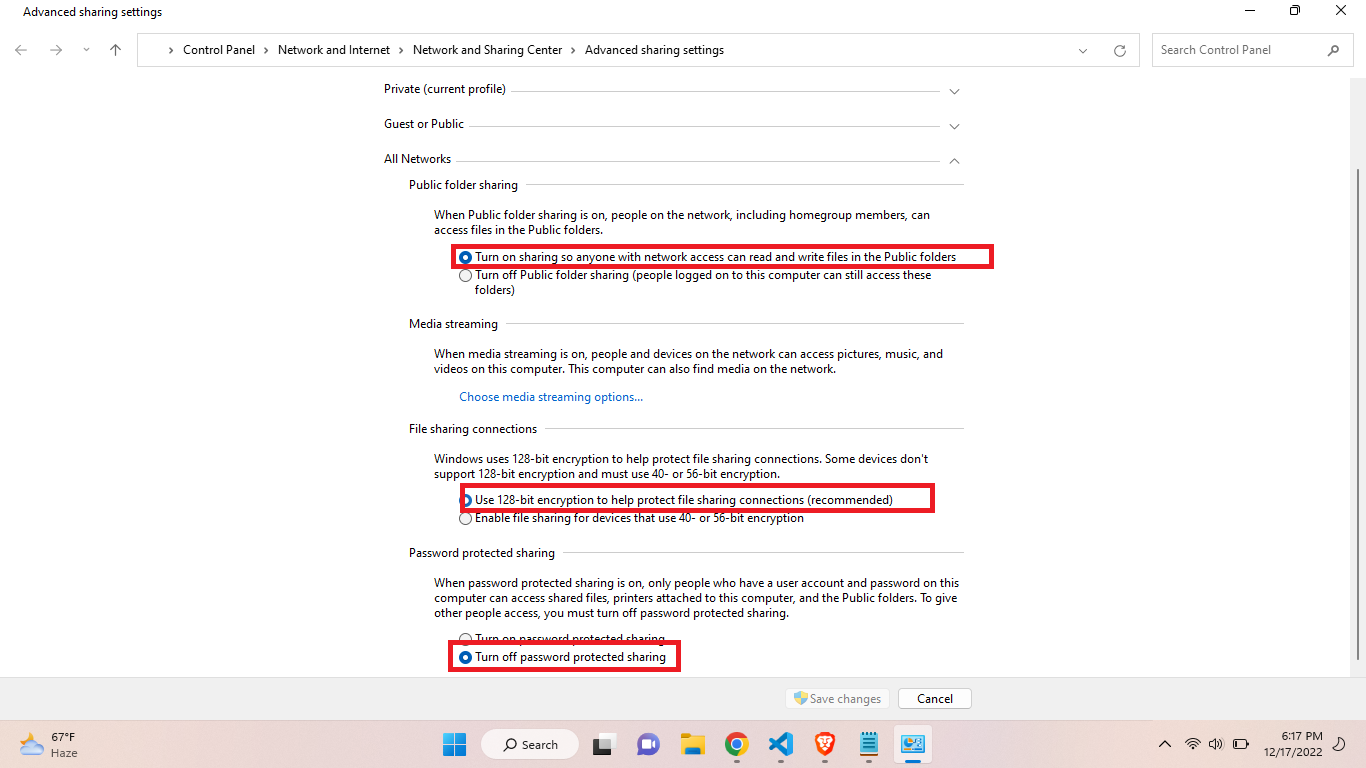The image size is (1366, 768).
Task: Show hidden system tray icons
Action: point(1165,744)
